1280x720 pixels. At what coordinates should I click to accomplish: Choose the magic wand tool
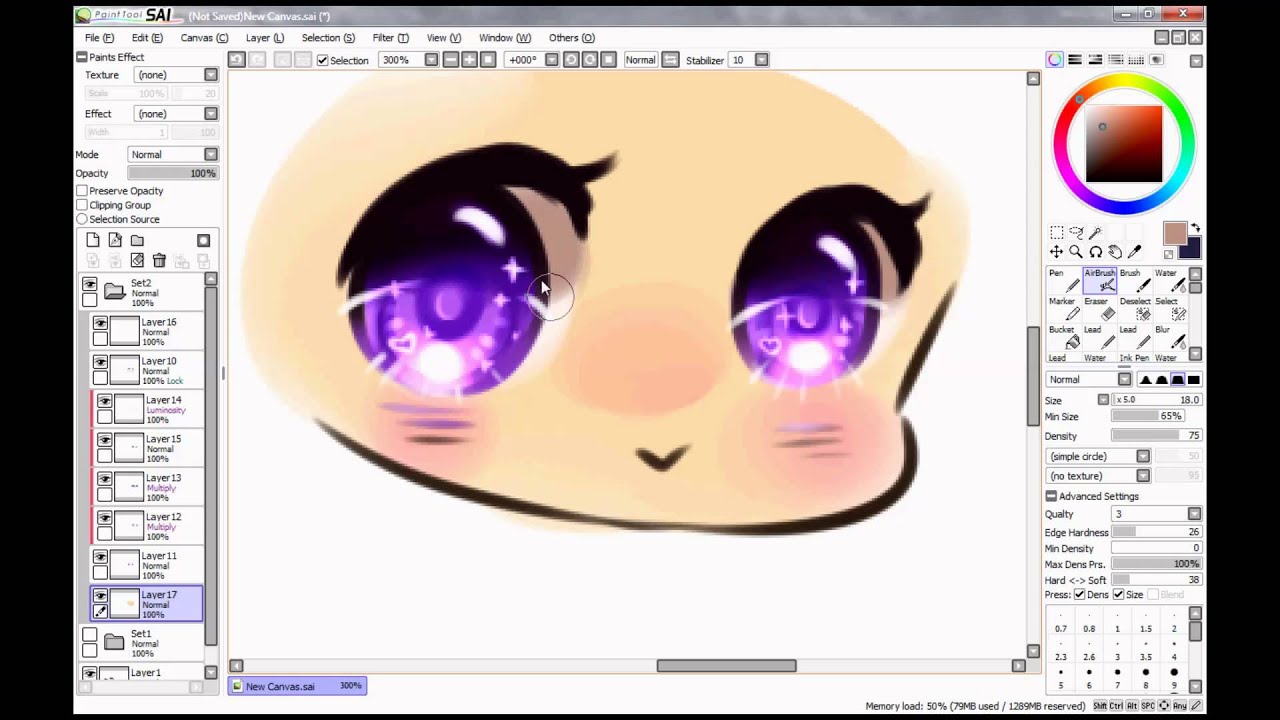(1096, 233)
